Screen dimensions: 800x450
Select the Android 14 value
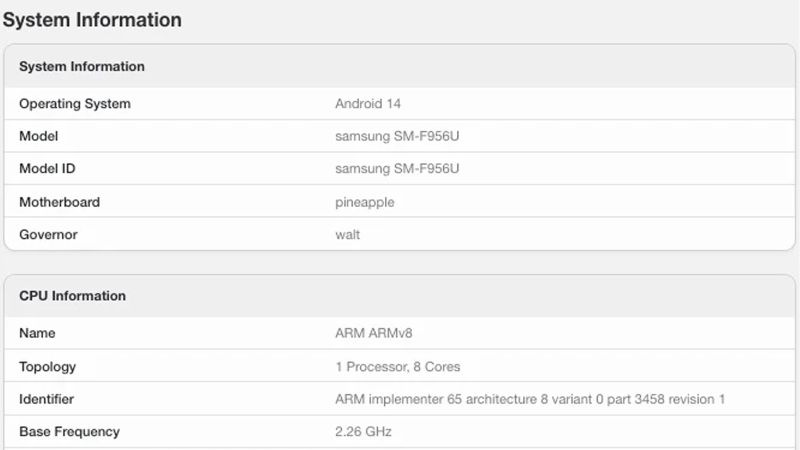[x=368, y=104]
